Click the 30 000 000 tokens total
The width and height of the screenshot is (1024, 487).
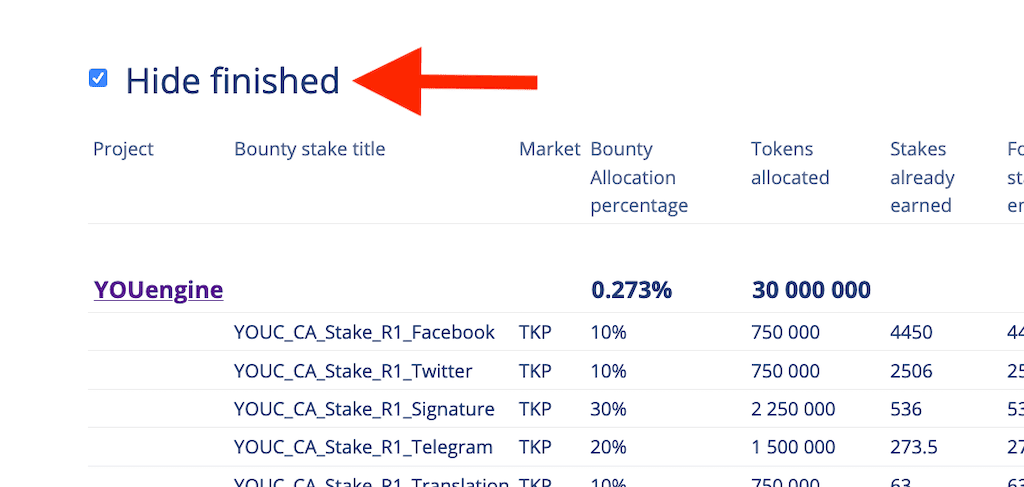pos(811,290)
